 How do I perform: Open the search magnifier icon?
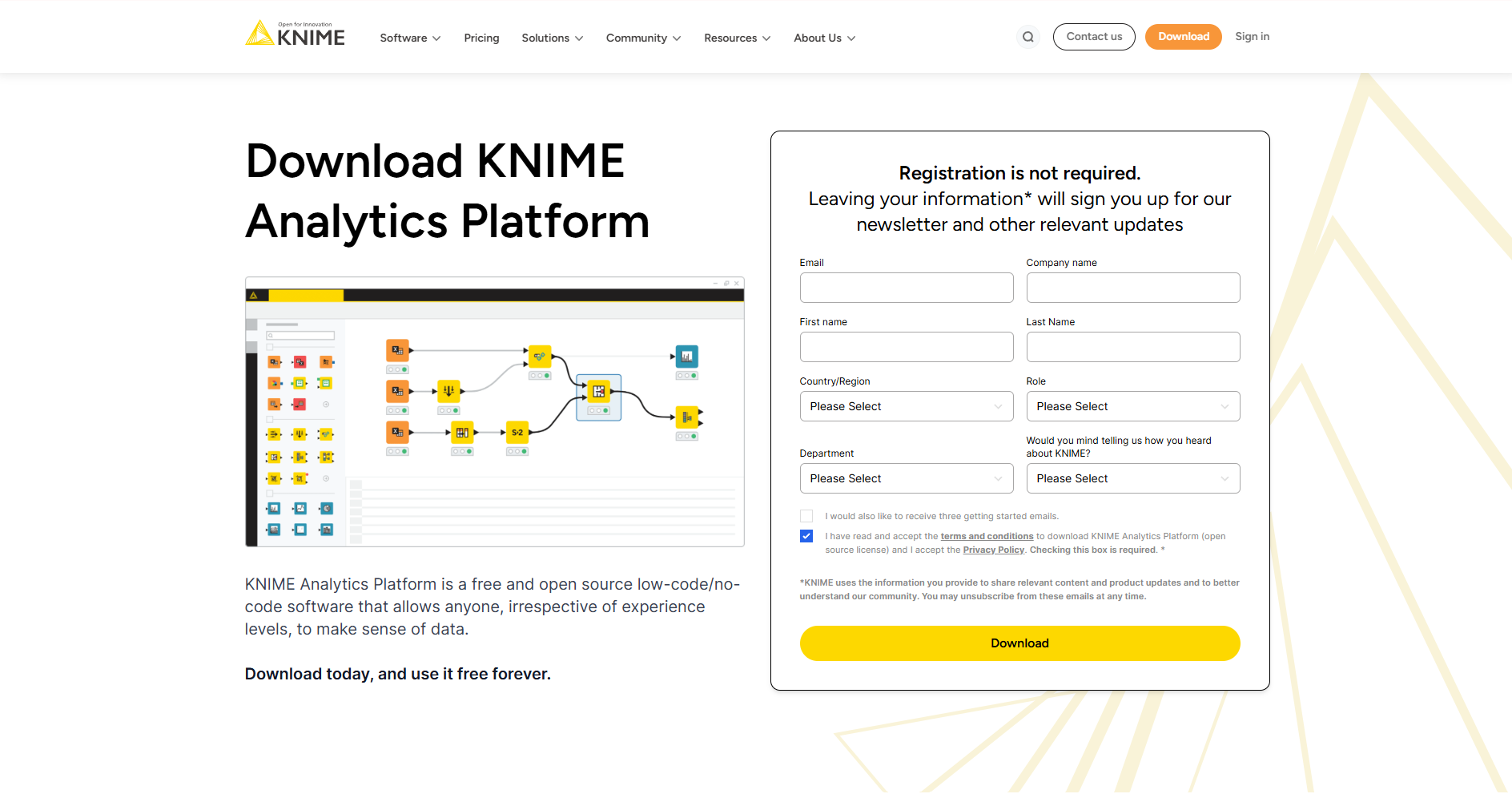coord(1027,37)
